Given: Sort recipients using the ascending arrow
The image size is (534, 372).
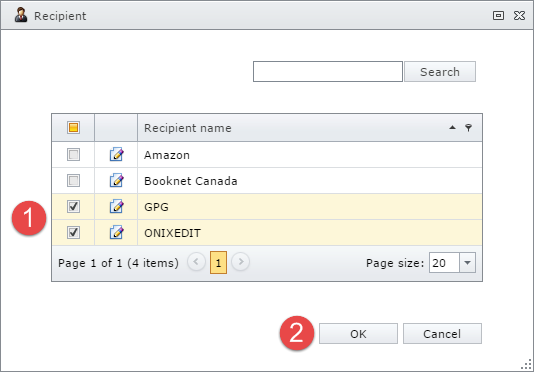Looking at the screenshot, I should [x=452, y=128].
